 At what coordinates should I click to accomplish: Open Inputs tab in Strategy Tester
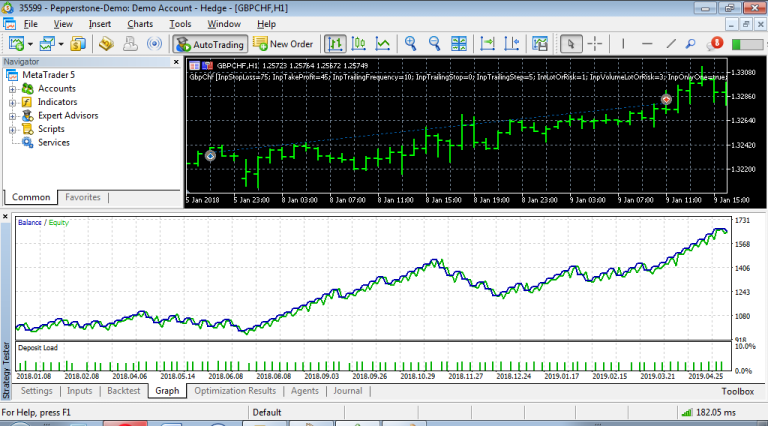[x=79, y=391]
